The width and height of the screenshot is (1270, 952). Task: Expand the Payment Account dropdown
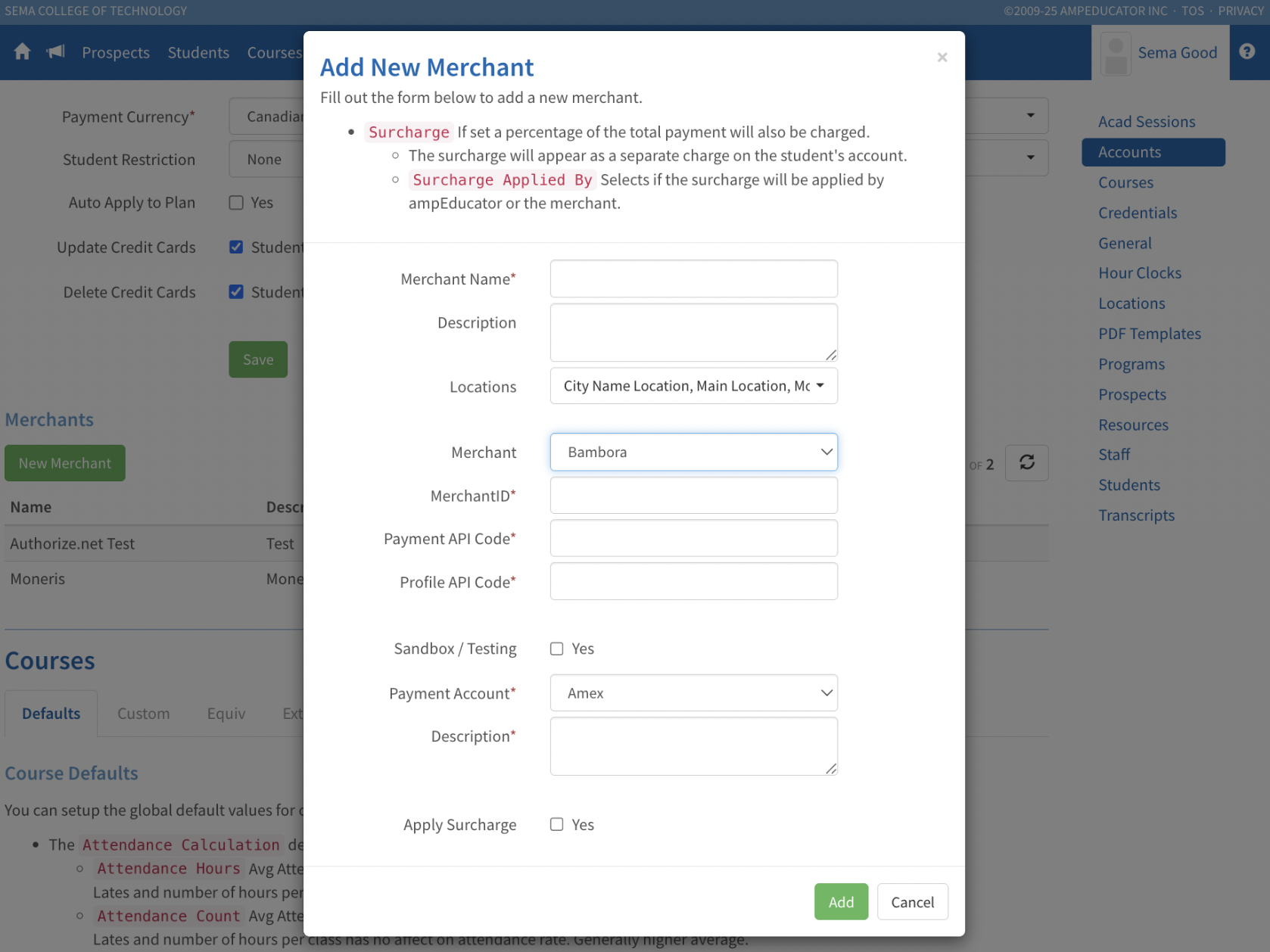click(693, 693)
